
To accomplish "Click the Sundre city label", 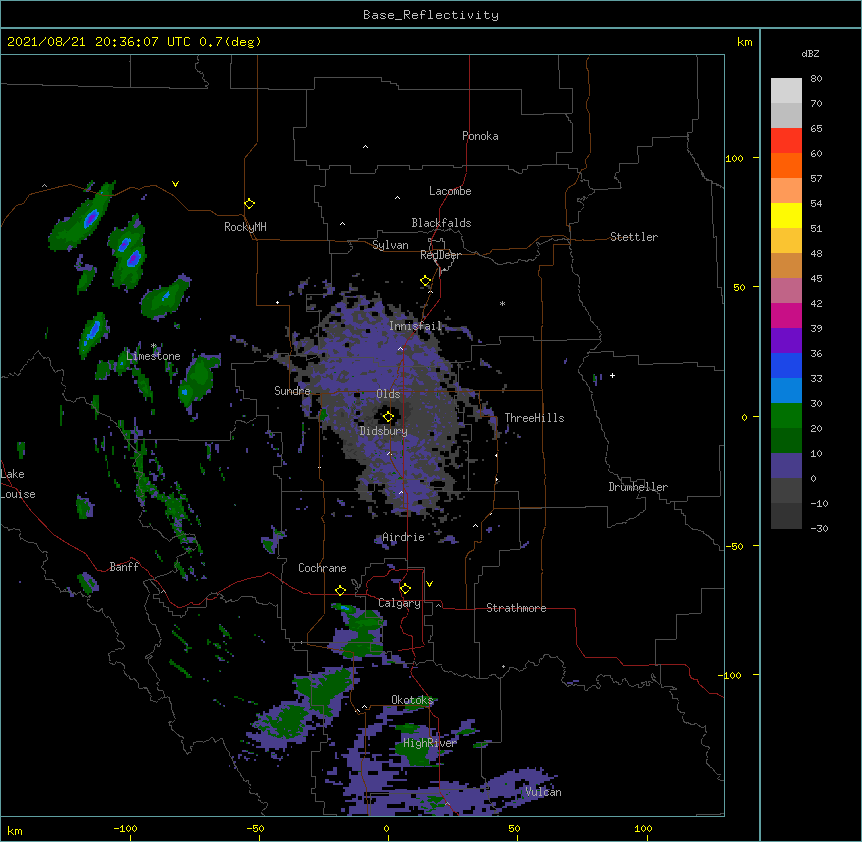I will point(292,391).
